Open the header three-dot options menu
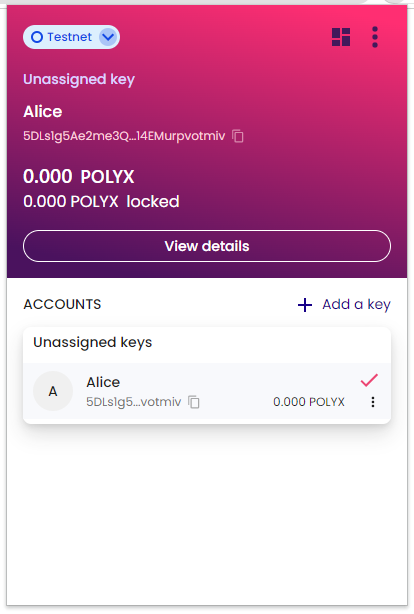The height and width of the screenshot is (614, 414). click(x=375, y=37)
